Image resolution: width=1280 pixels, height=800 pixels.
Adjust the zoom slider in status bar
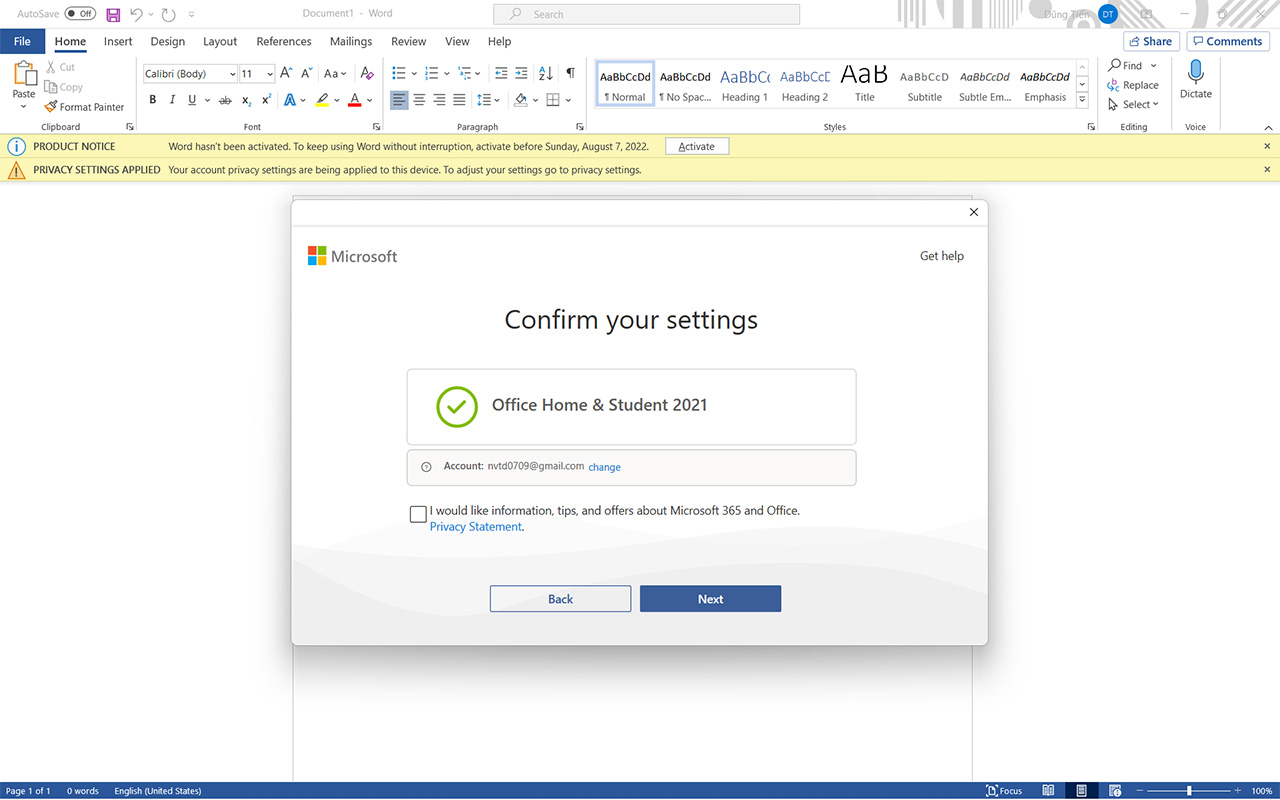click(x=1189, y=791)
